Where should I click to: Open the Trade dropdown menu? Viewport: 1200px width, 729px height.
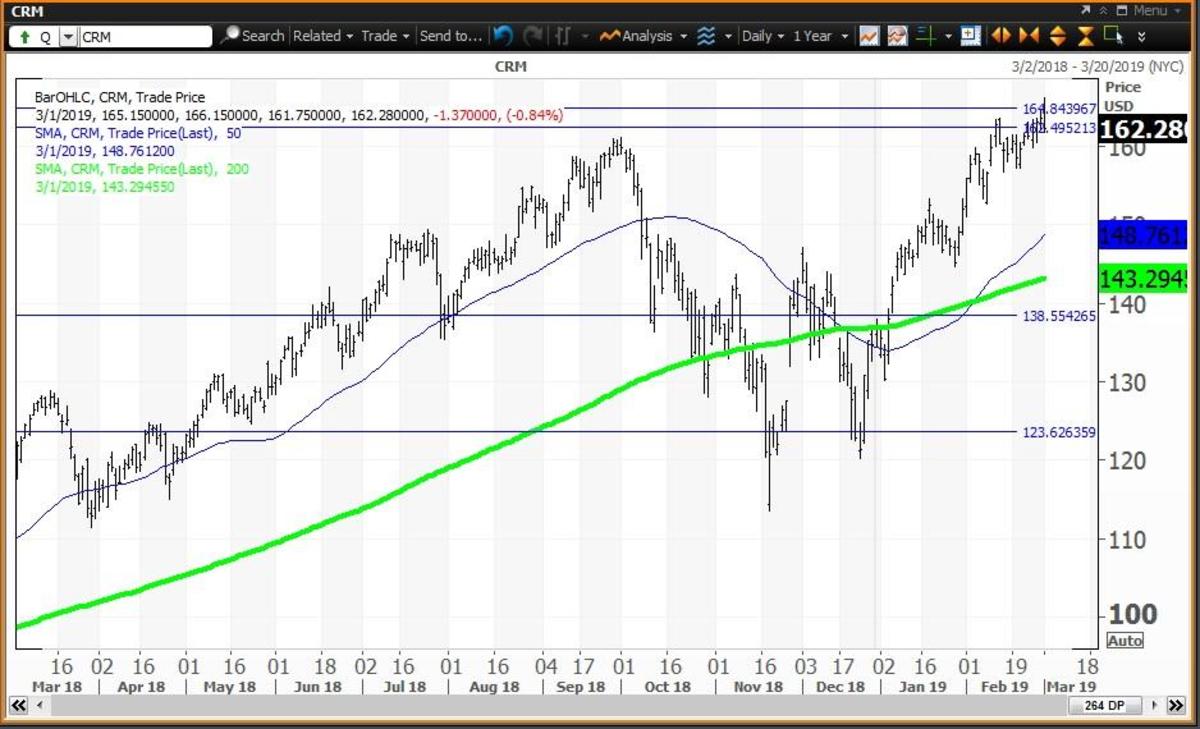click(385, 36)
